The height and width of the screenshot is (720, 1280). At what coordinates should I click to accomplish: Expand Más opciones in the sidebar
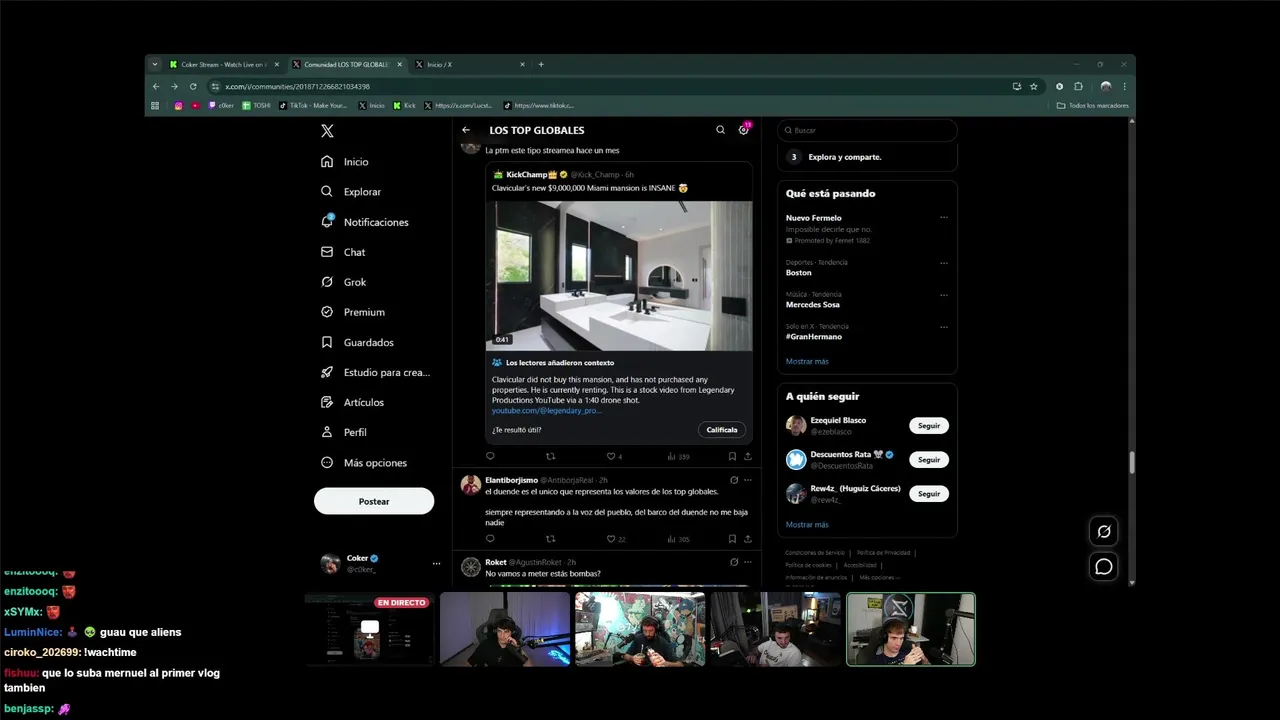364,463
